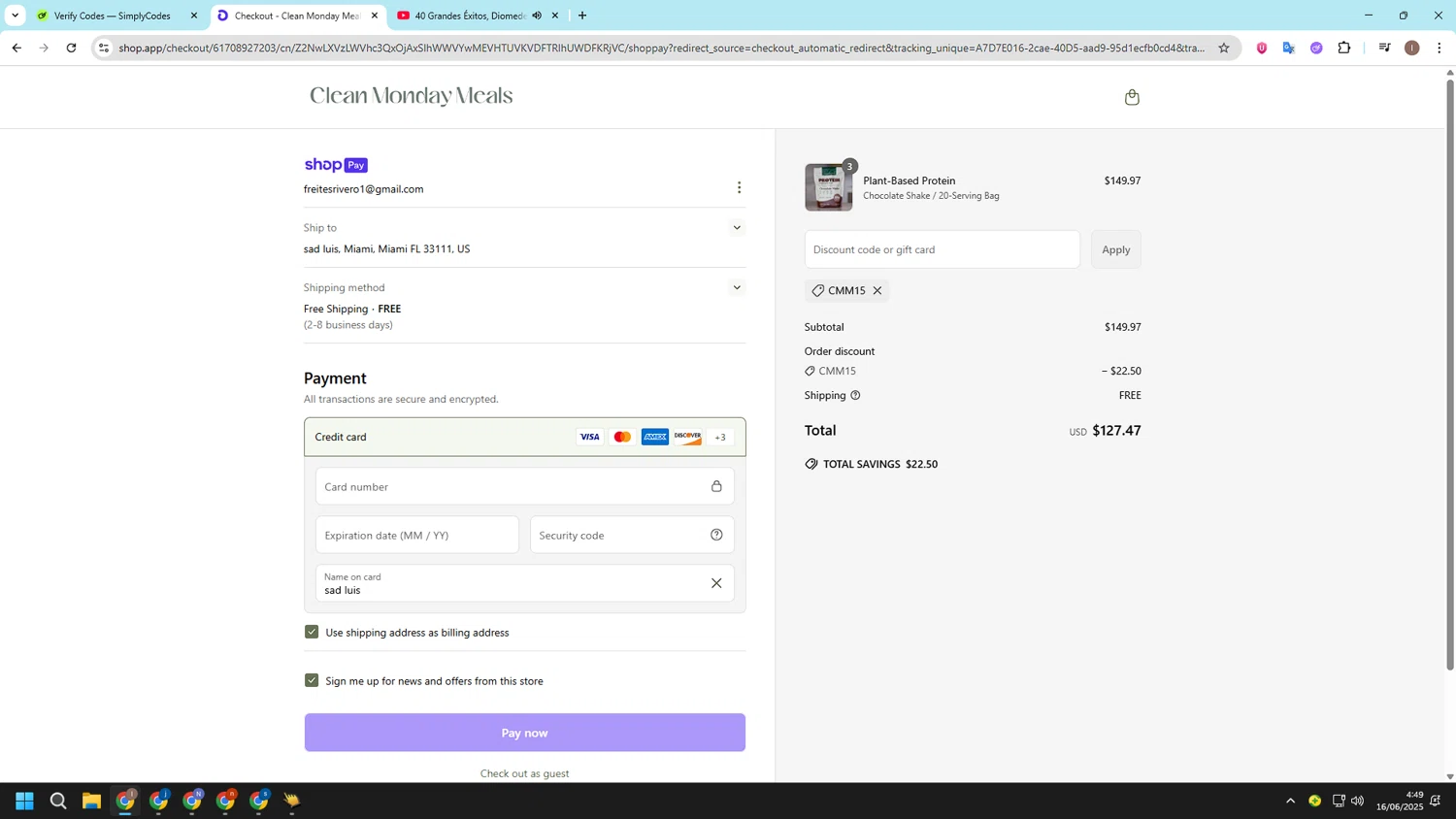The width and height of the screenshot is (1456, 819).
Task: Close the 40 Grandes Éxitos tab
Action: (x=555, y=16)
